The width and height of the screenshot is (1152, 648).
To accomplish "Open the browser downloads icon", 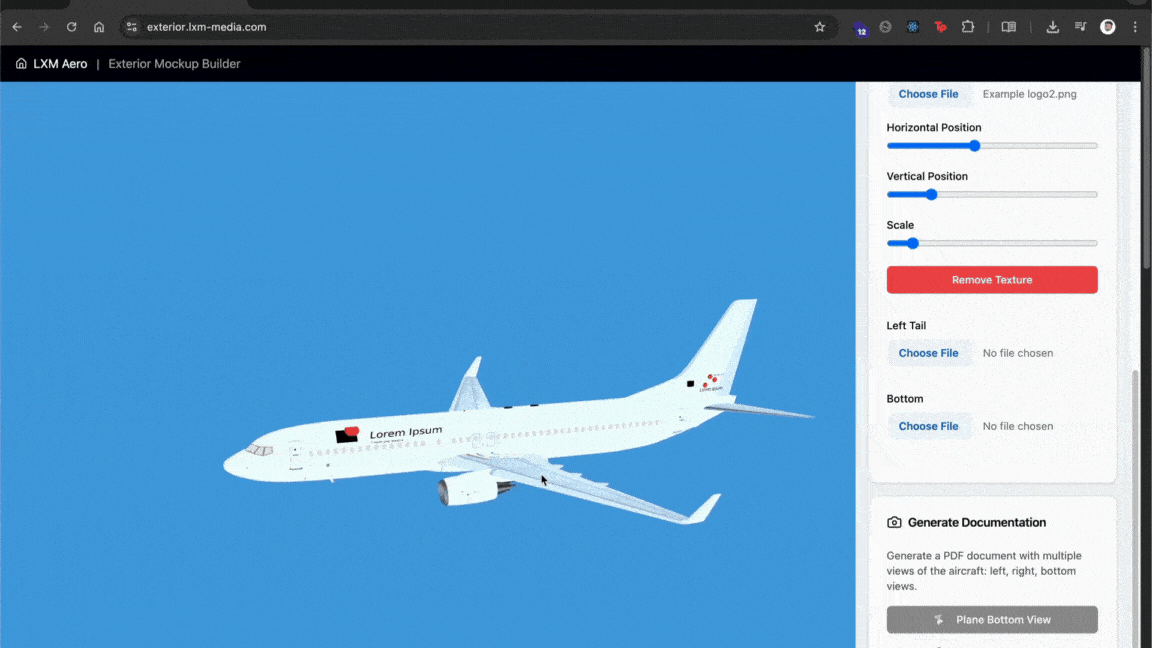I will (x=1053, y=27).
